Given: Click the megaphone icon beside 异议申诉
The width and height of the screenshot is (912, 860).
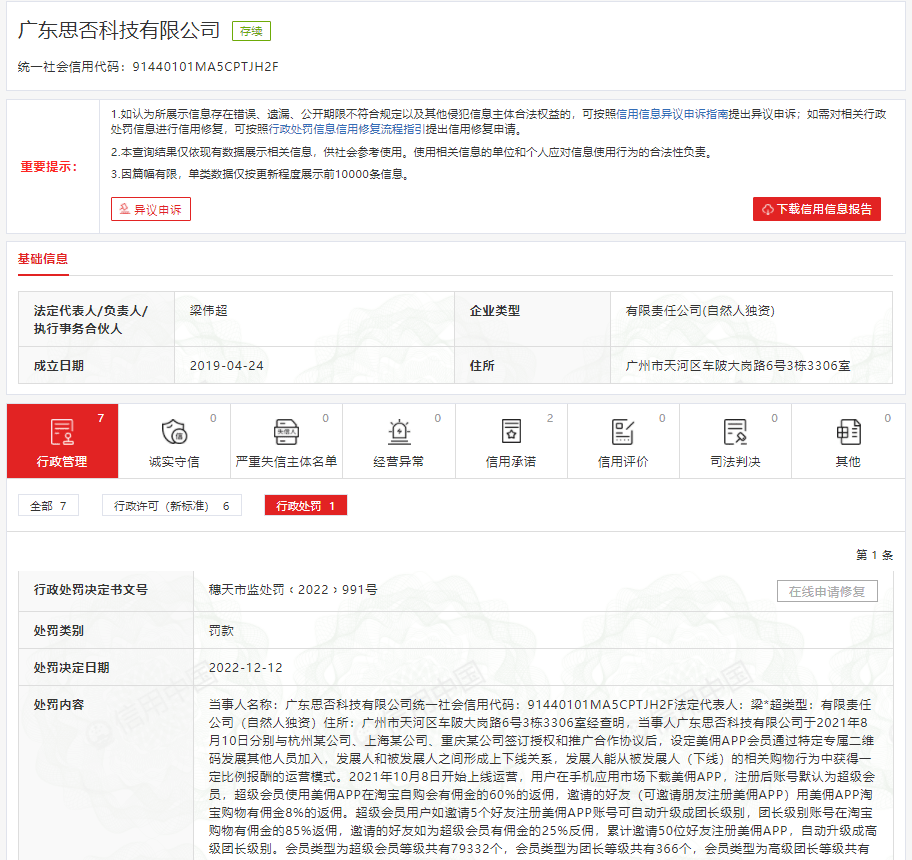Looking at the screenshot, I should [125, 209].
